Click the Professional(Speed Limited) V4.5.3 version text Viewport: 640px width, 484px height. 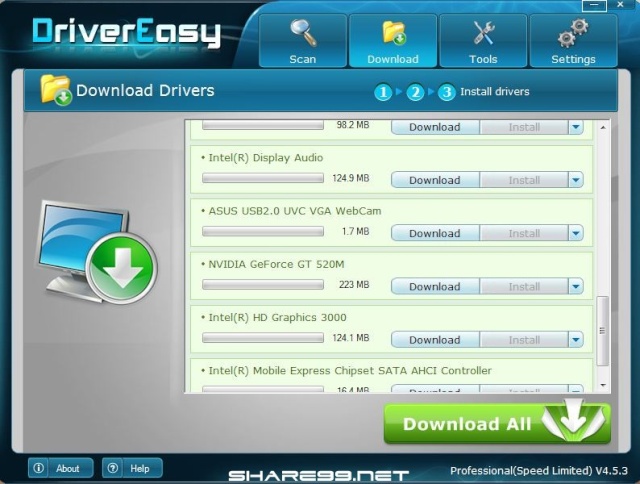click(539, 471)
